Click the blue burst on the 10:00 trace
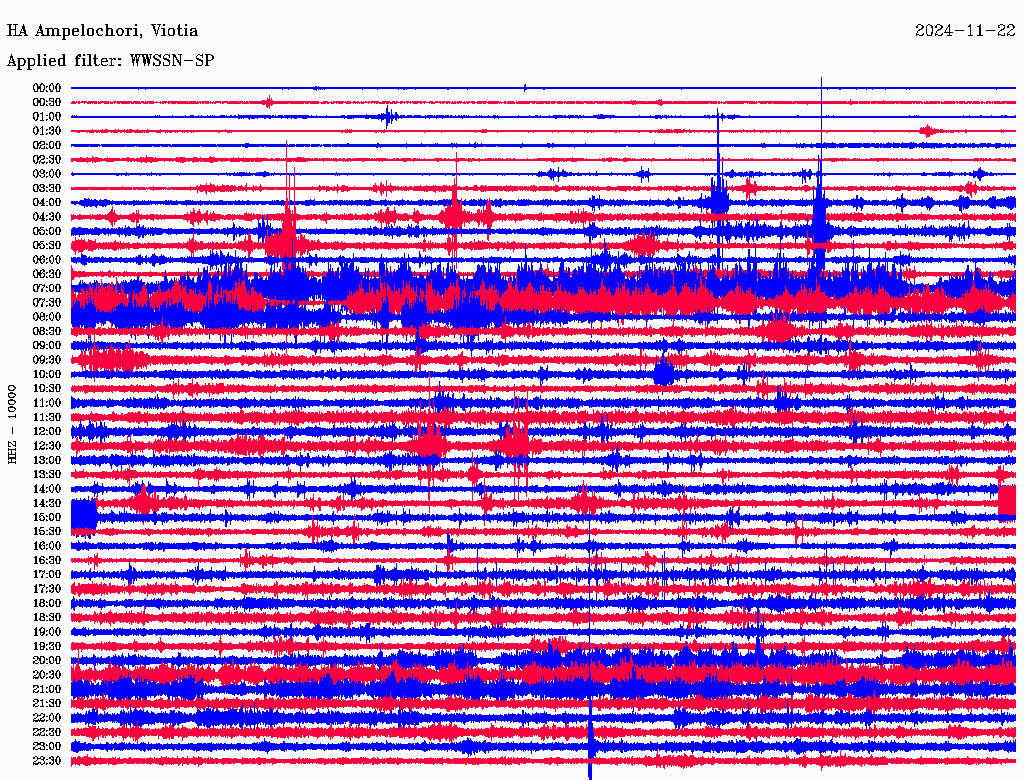1024x780 pixels. click(663, 374)
